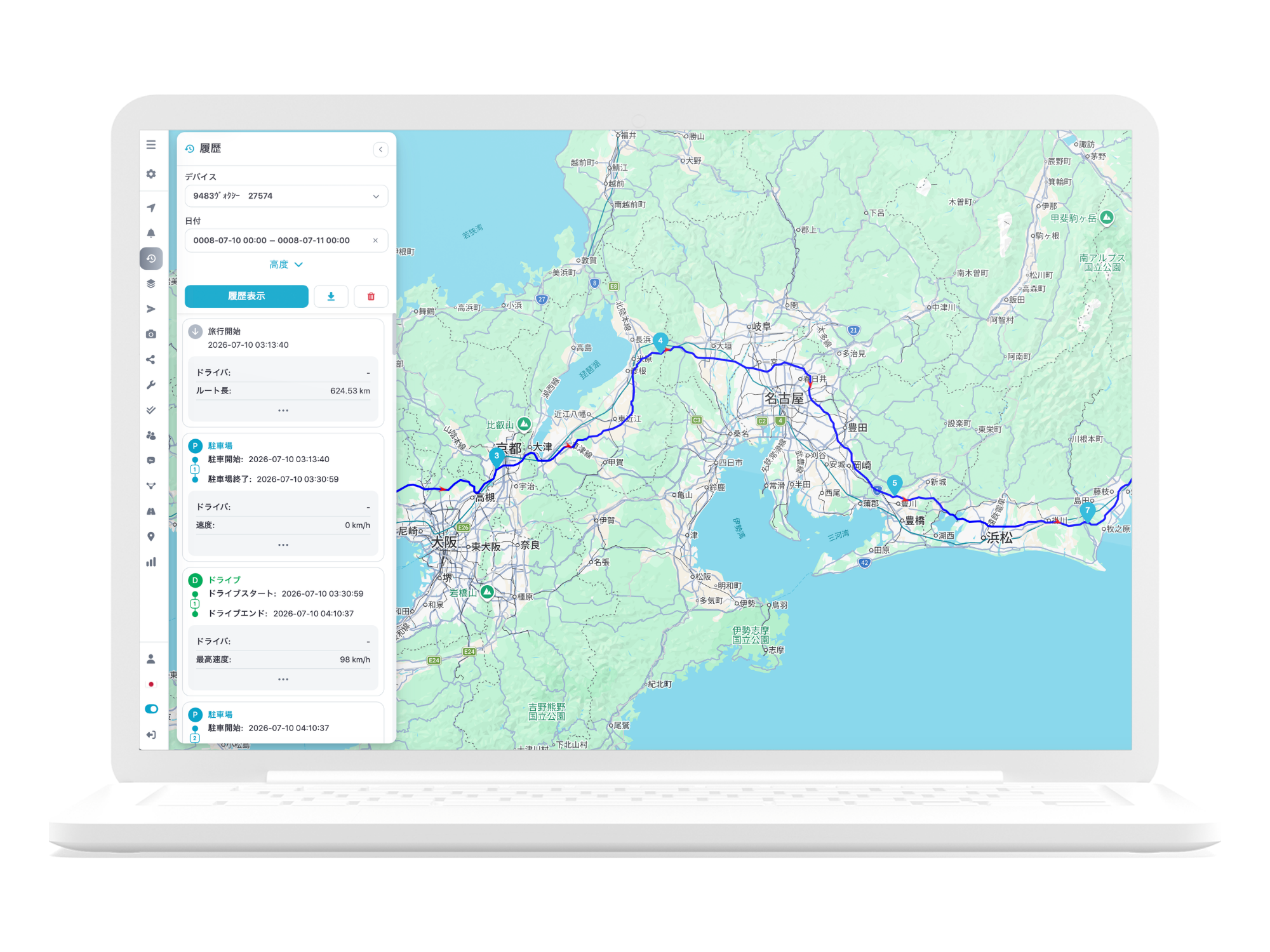Click timestamp ドライブスタート 2026-07-10 03:30:59
This screenshot has width=1270, height=952.
pyautogui.click(x=323, y=594)
